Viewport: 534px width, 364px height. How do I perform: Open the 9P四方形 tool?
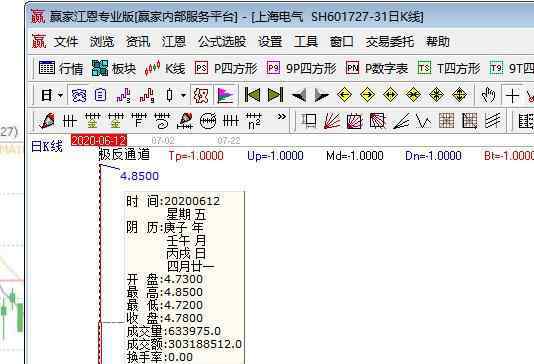coord(301,68)
